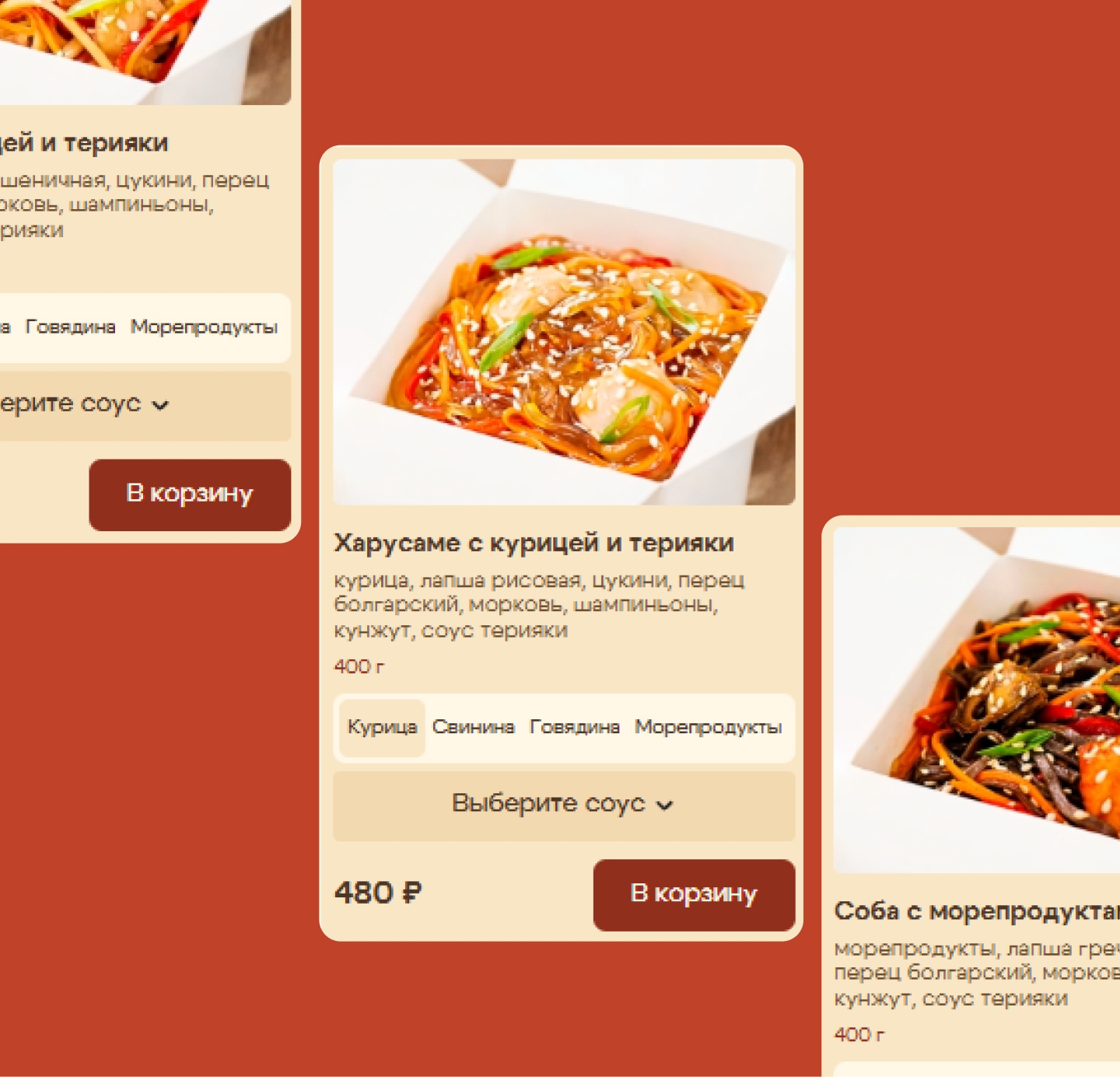The image size is (1120, 1077).
Task: Choose Говядина in the пшеничная noodle card
Action: (x=71, y=327)
